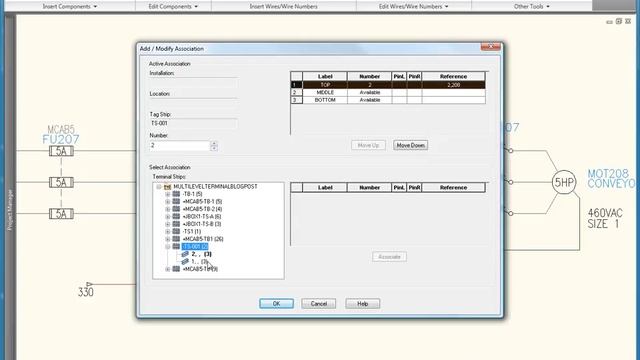Viewport: 640px width, 360px height.
Task: Increase the Number value with up arrow
Action: click(214, 143)
